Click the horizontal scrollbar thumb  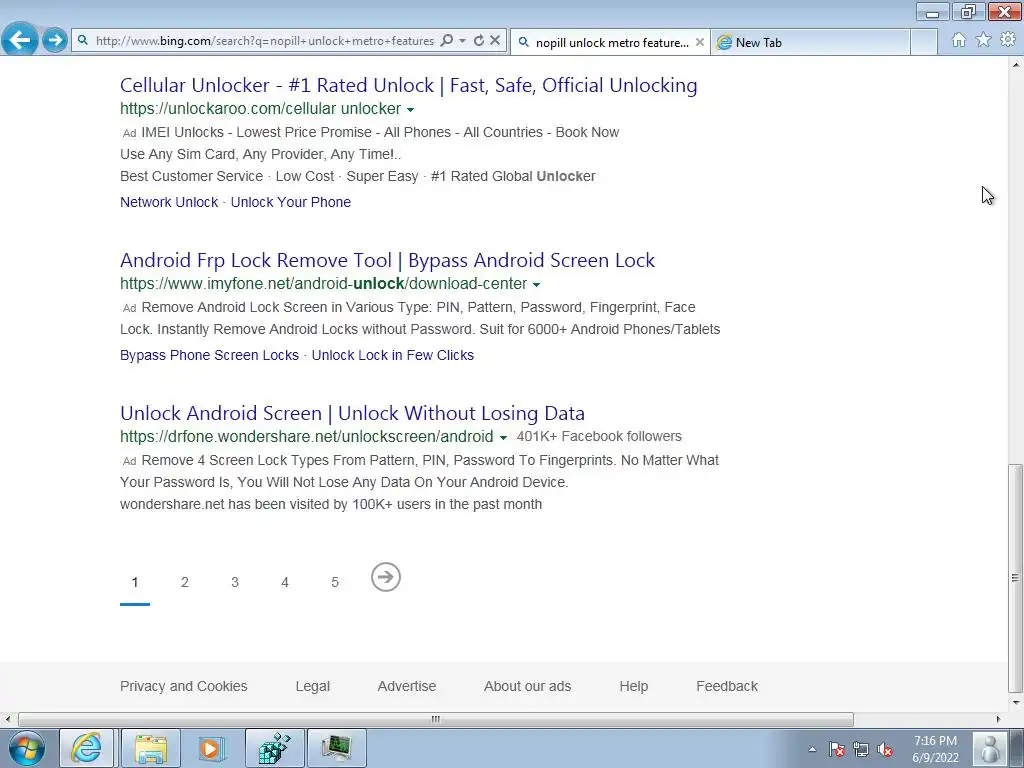point(436,719)
